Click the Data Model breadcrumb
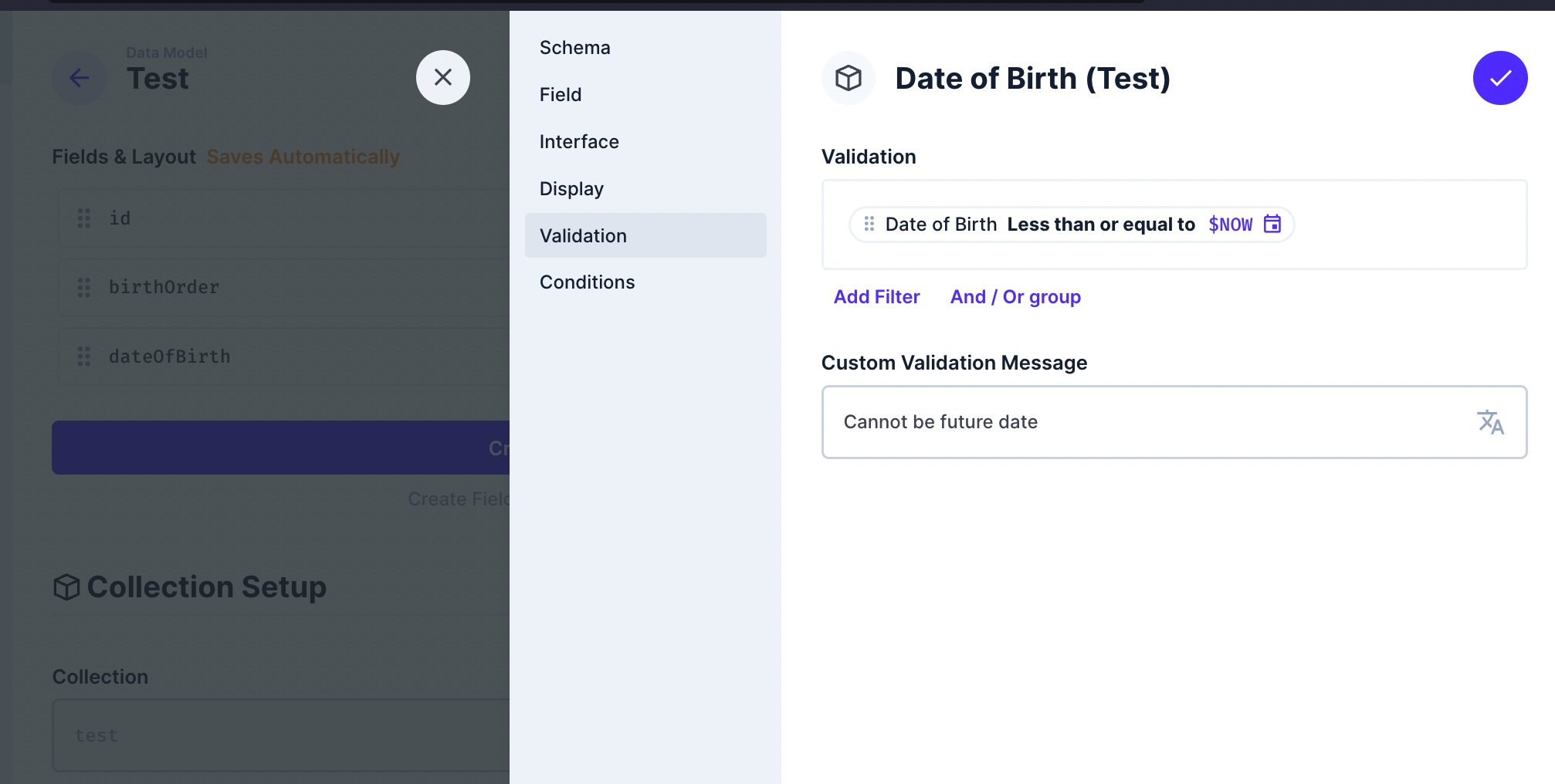Image resolution: width=1555 pixels, height=784 pixels. pos(167,52)
